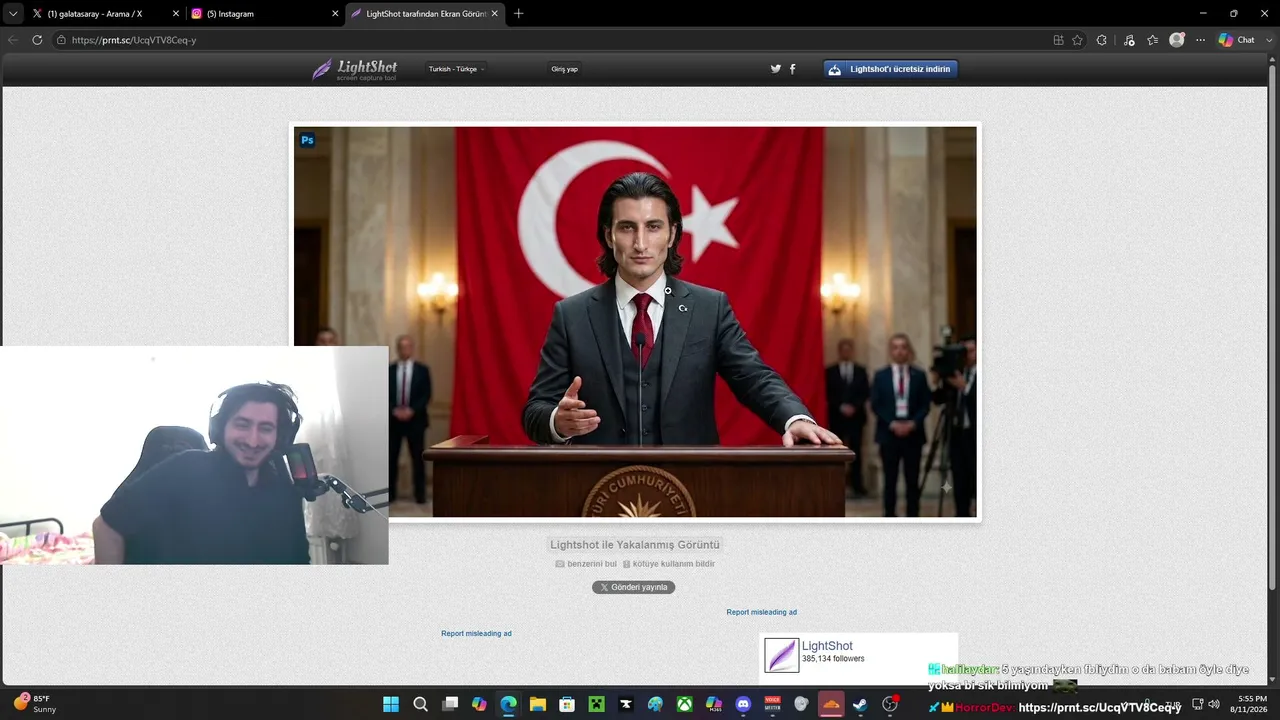Click the LightShot widget feather thumbnail
This screenshot has height=720, width=1280.
[x=782, y=655]
